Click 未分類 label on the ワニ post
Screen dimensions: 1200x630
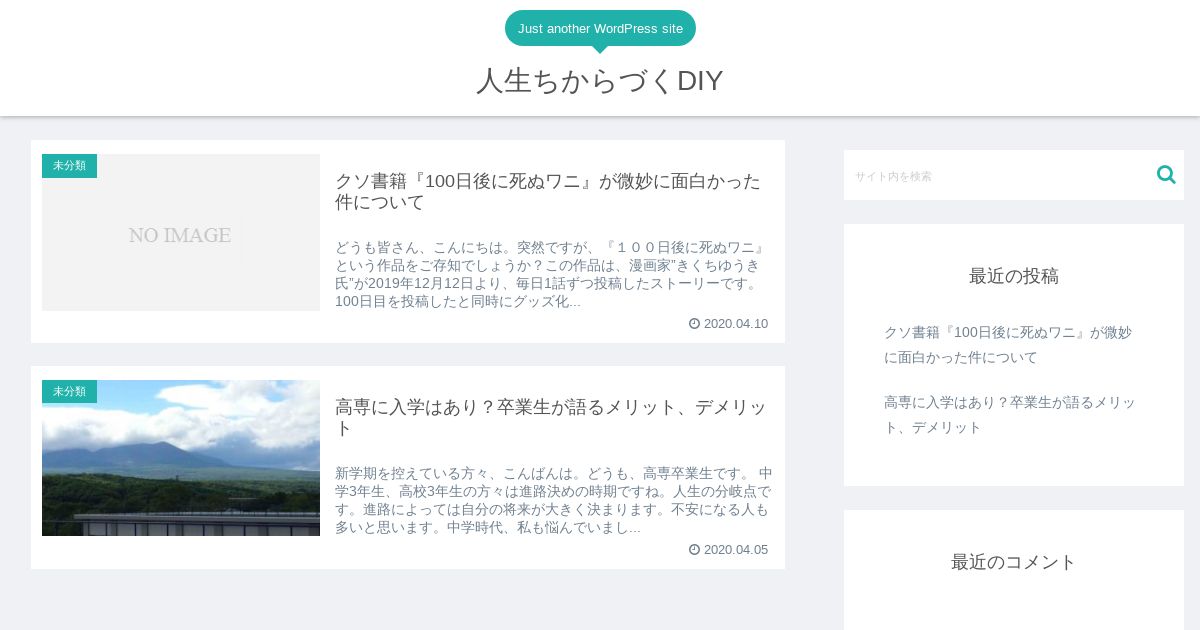pyautogui.click(x=69, y=166)
